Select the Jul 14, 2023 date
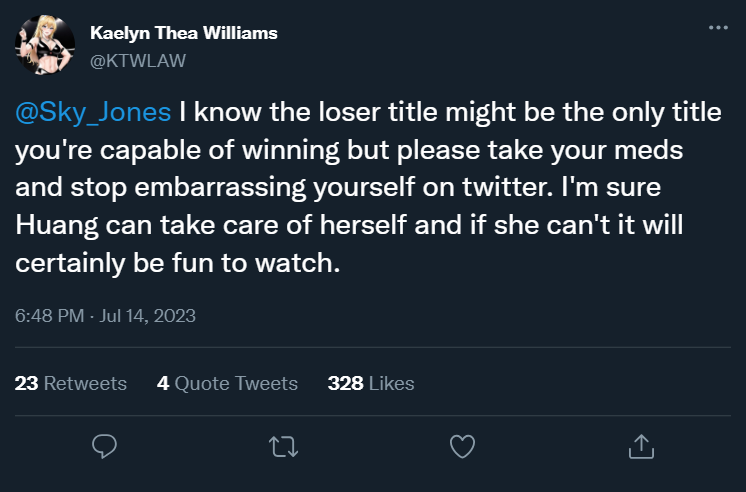746x492 pixels. (x=150, y=316)
